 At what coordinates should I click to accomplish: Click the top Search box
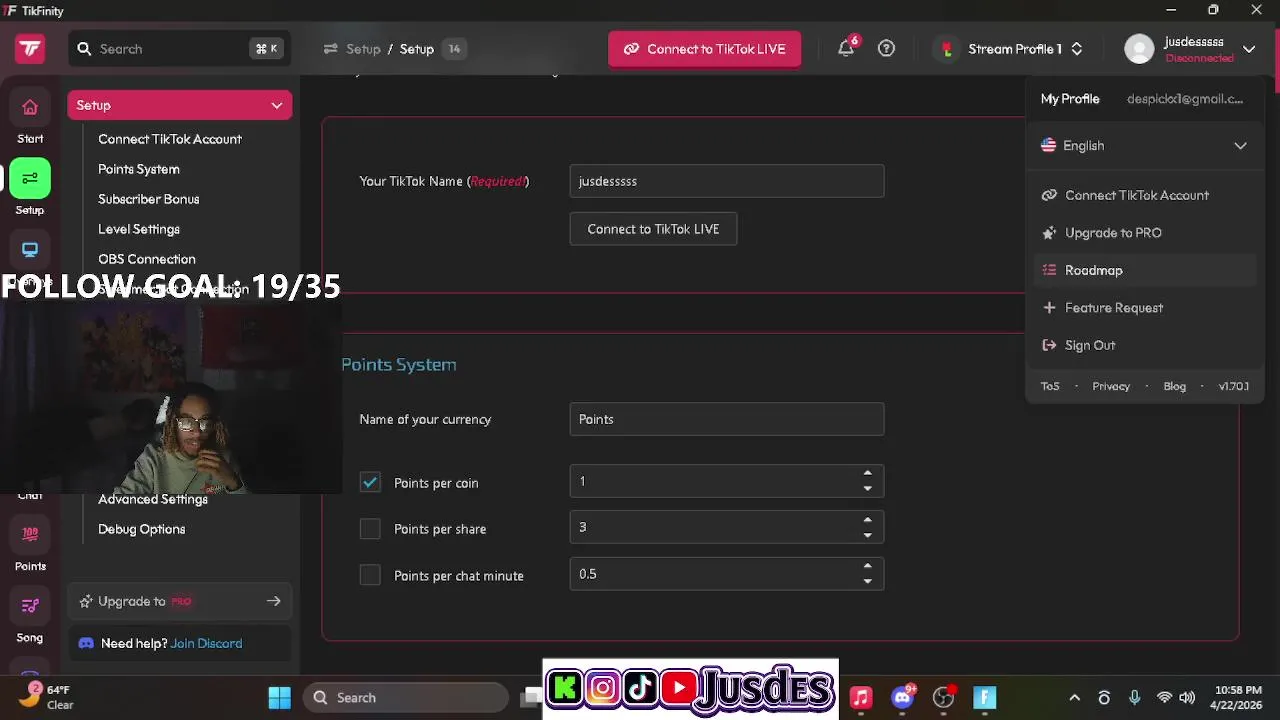[x=180, y=49]
